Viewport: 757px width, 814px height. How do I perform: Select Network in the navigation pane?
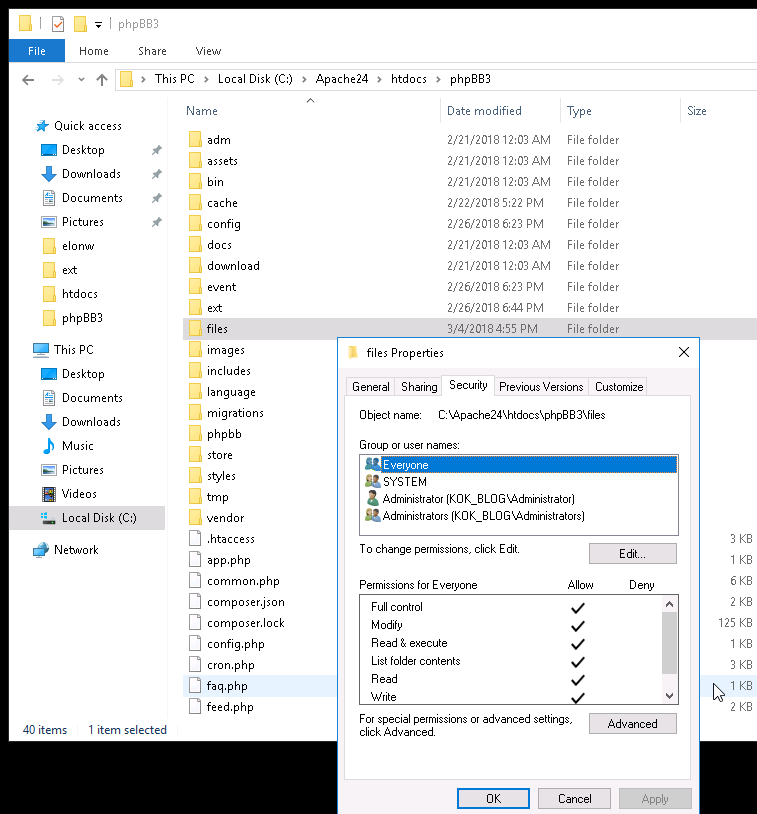tap(76, 550)
